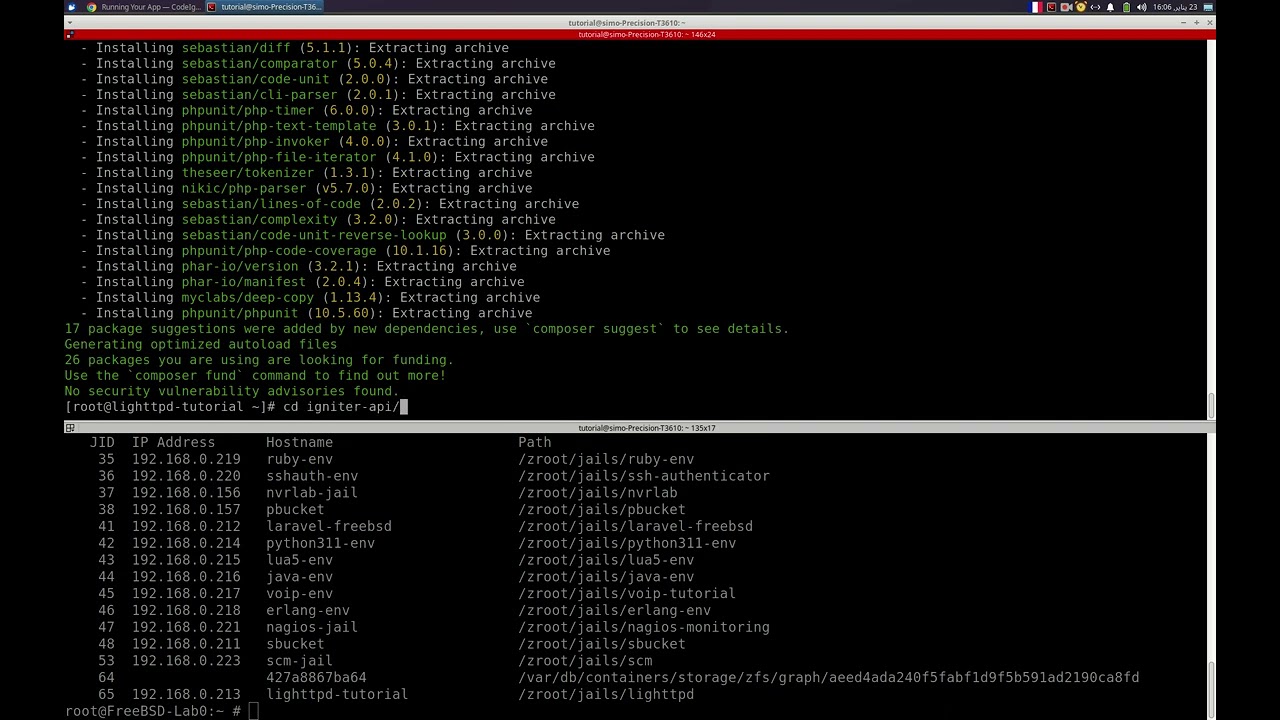Screen dimensions: 1280x720
Task: Click the French flag keyboard layout indicator
Action: pos(1035,7)
